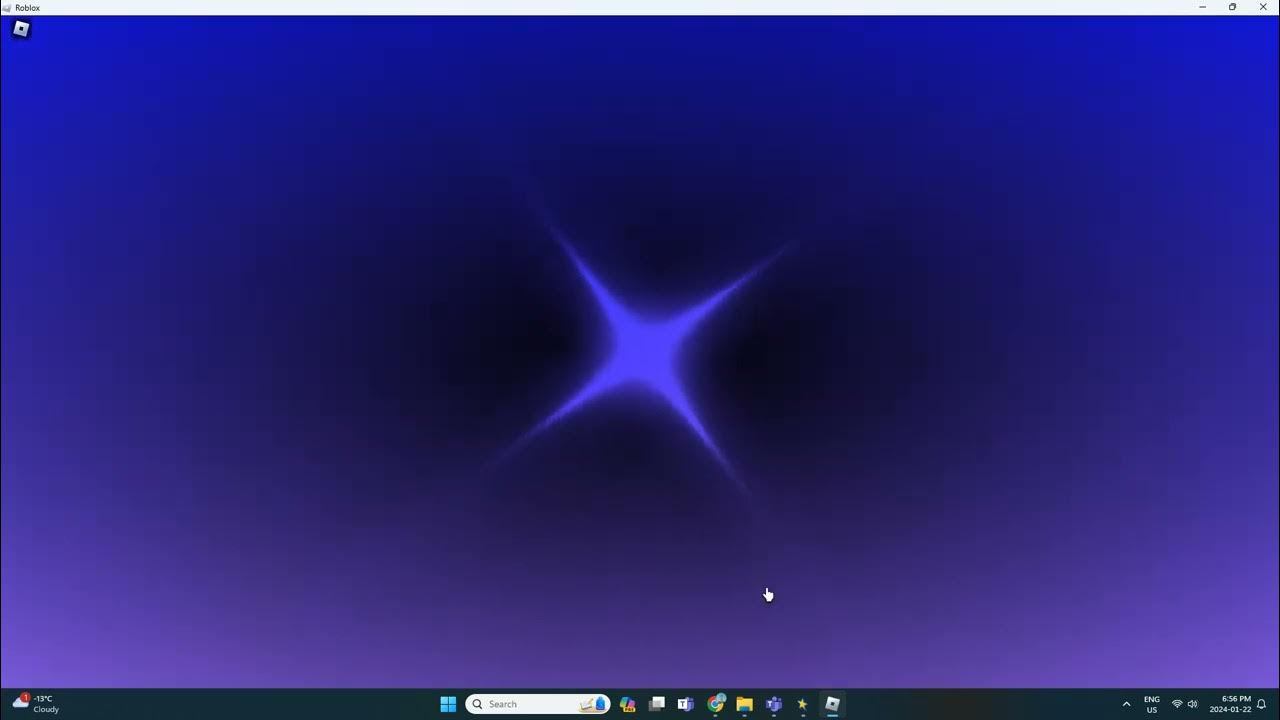Expand the hidden system tray icons
This screenshot has width=1280, height=720.
pyautogui.click(x=1126, y=704)
